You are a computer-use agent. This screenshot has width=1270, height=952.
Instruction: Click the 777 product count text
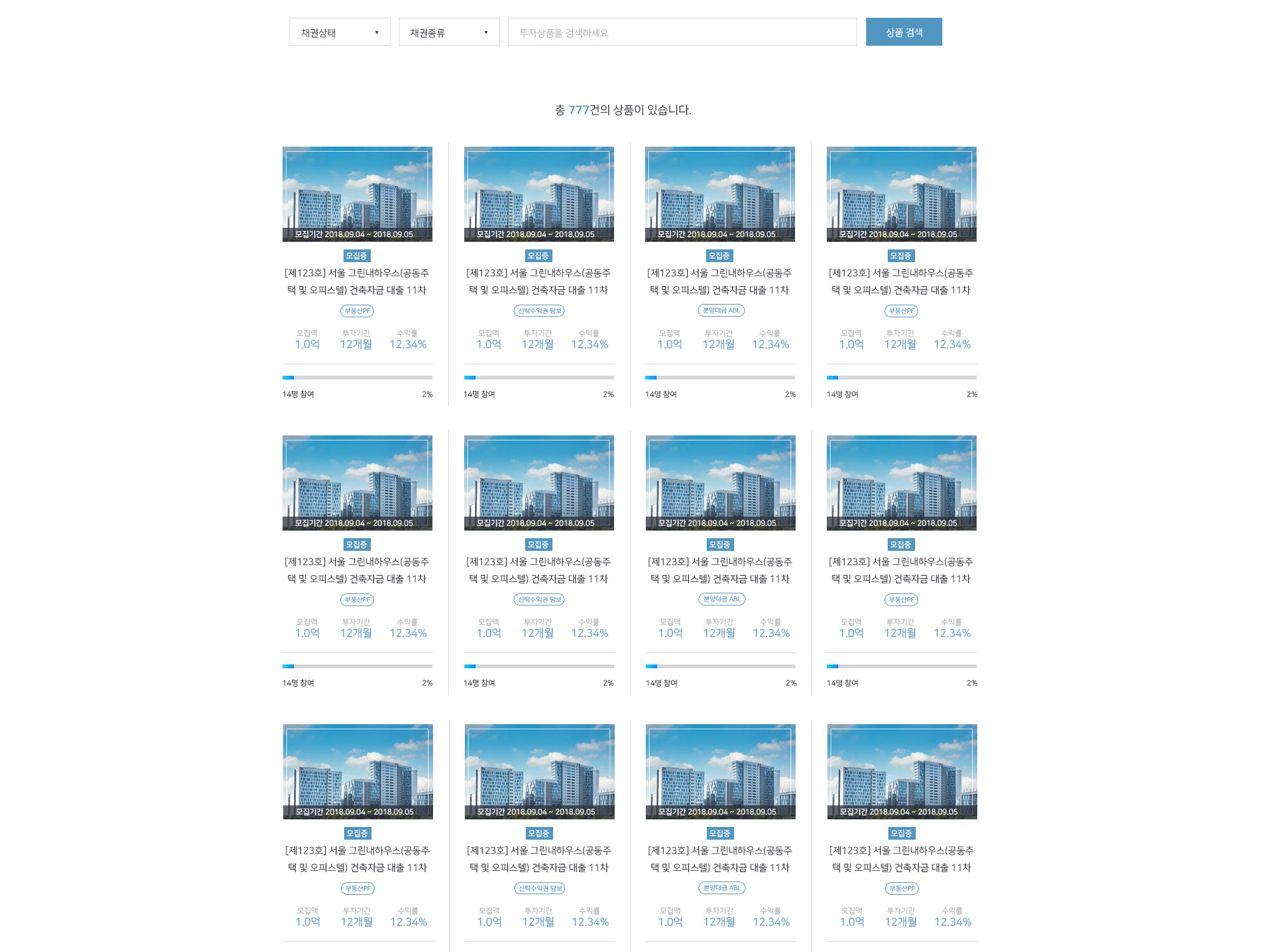click(578, 110)
